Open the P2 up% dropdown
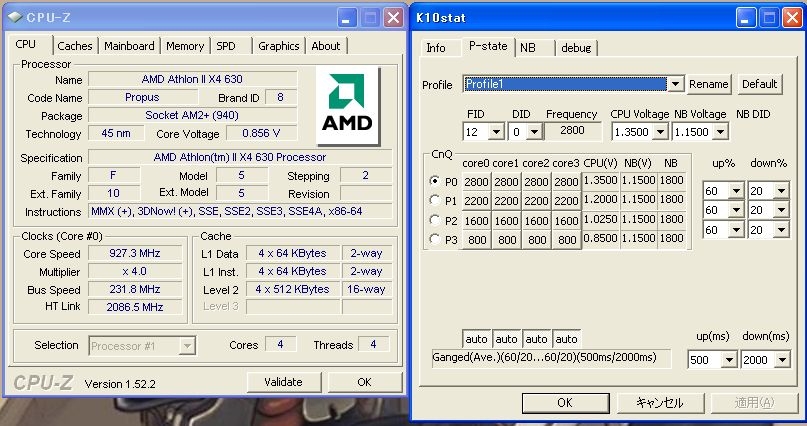807x426 pixels. pyautogui.click(x=736, y=229)
